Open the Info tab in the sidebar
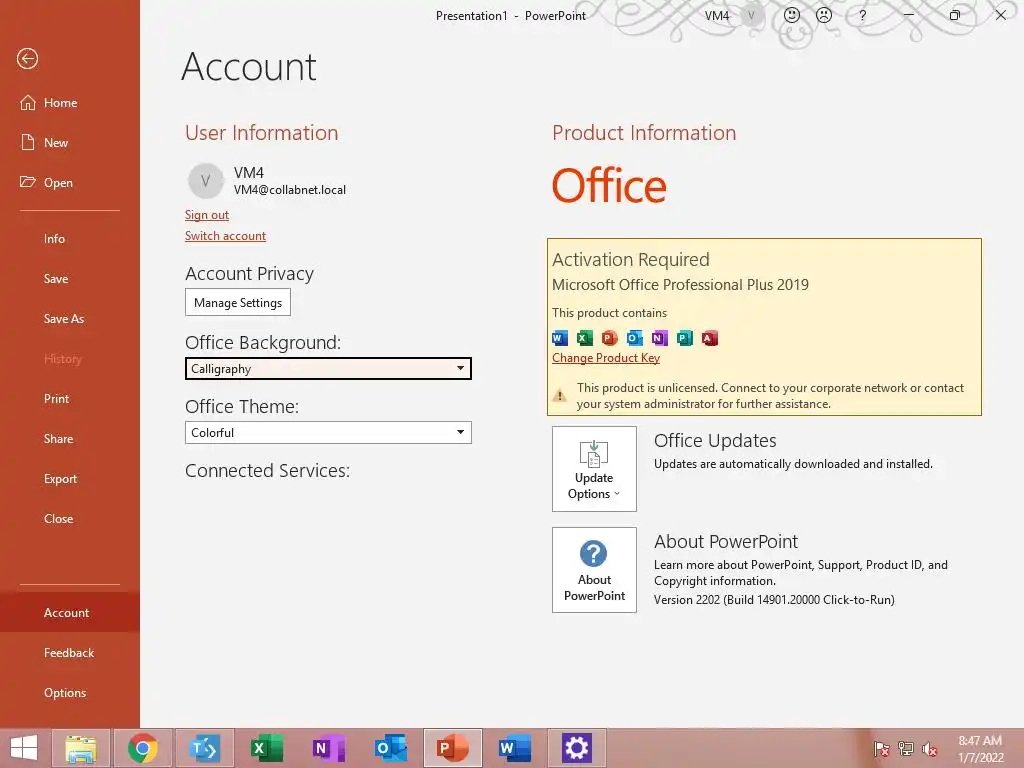The image size is (1024, 768). point(54,238)
